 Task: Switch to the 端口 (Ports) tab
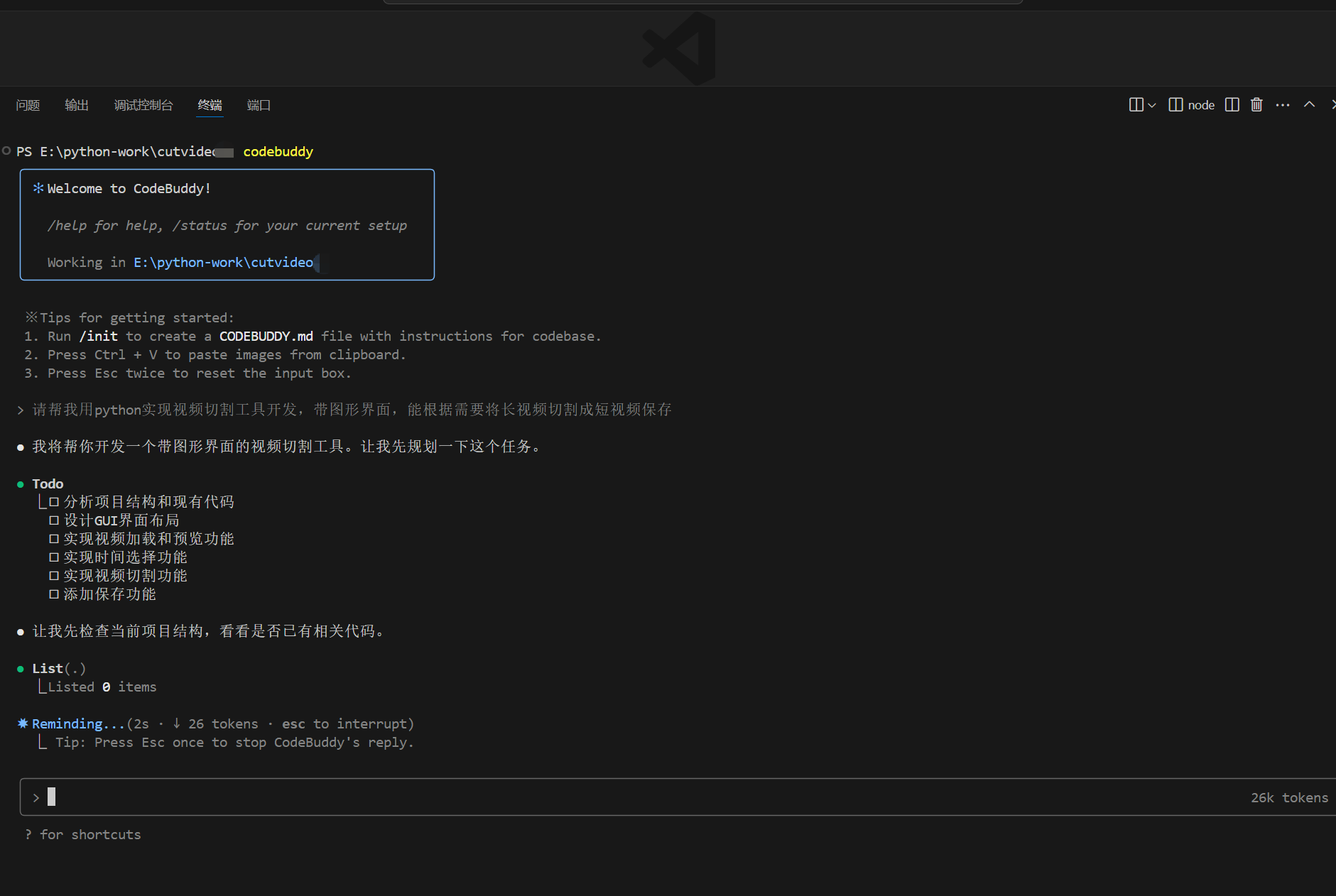coord(259,105)
